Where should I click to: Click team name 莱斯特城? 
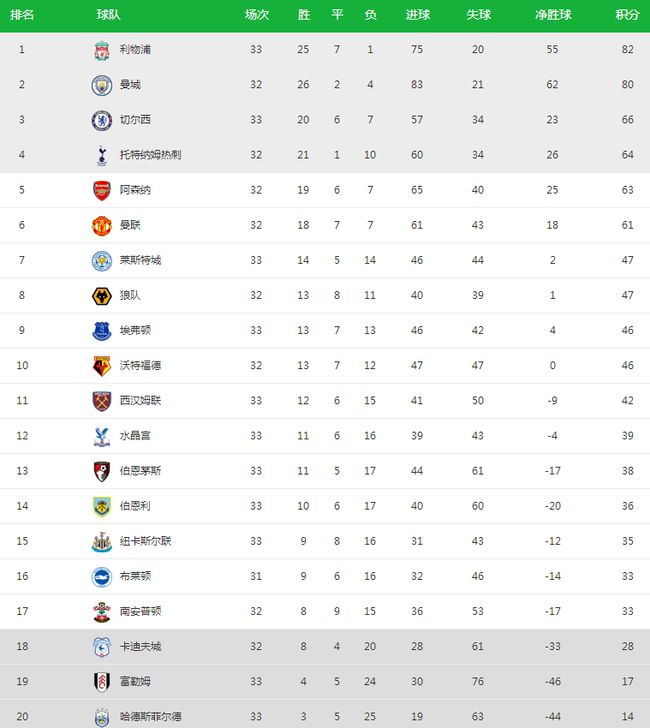click(140, 260)
